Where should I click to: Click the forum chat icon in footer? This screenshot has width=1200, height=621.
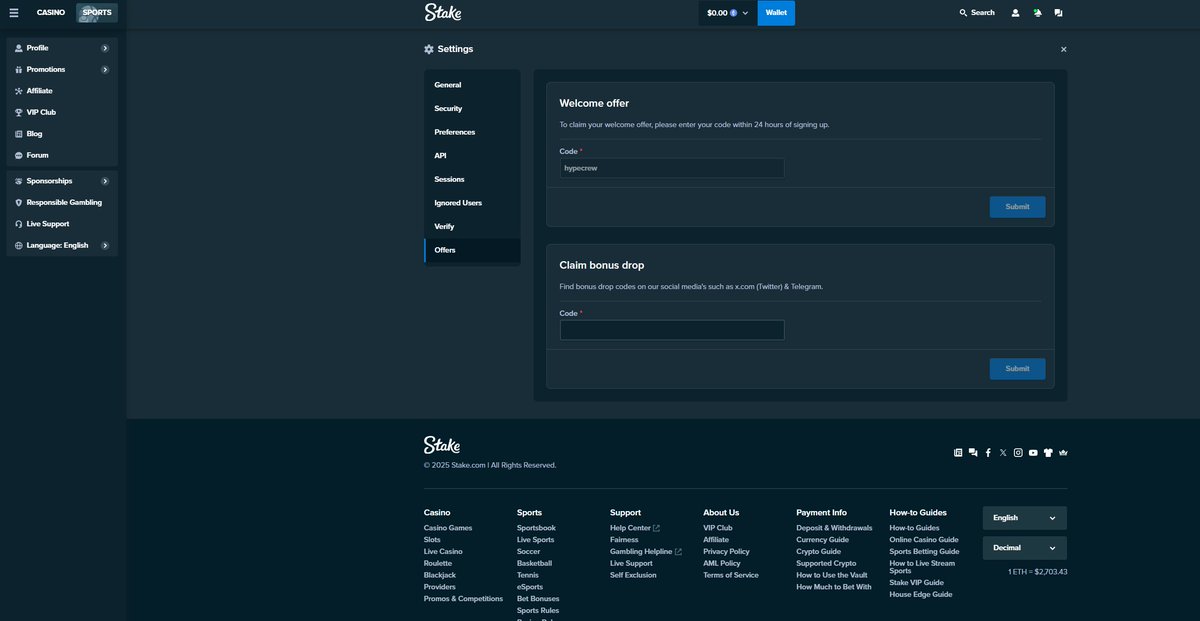click(973, 453)
